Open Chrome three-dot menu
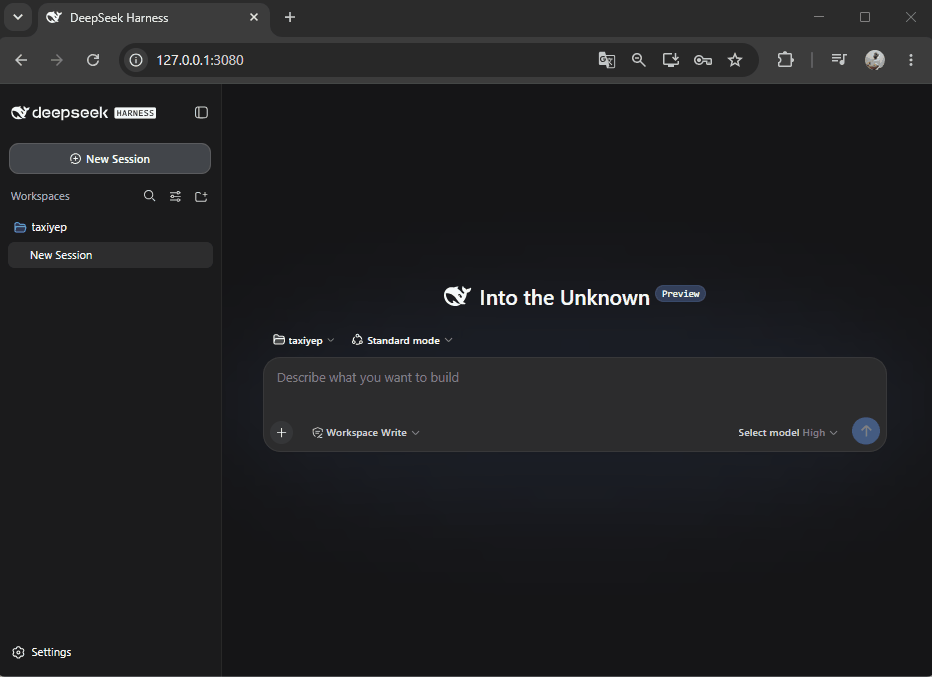Viewport: 932px width, 677px height. (x=911, y=59)
